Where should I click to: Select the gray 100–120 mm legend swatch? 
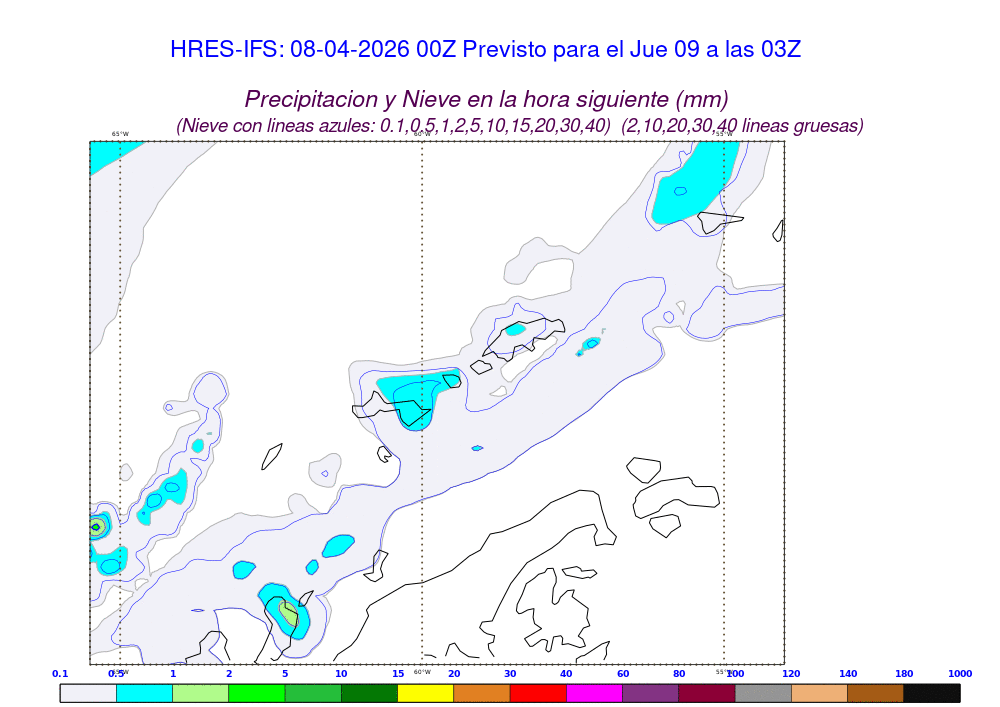[x=763, y=693]
